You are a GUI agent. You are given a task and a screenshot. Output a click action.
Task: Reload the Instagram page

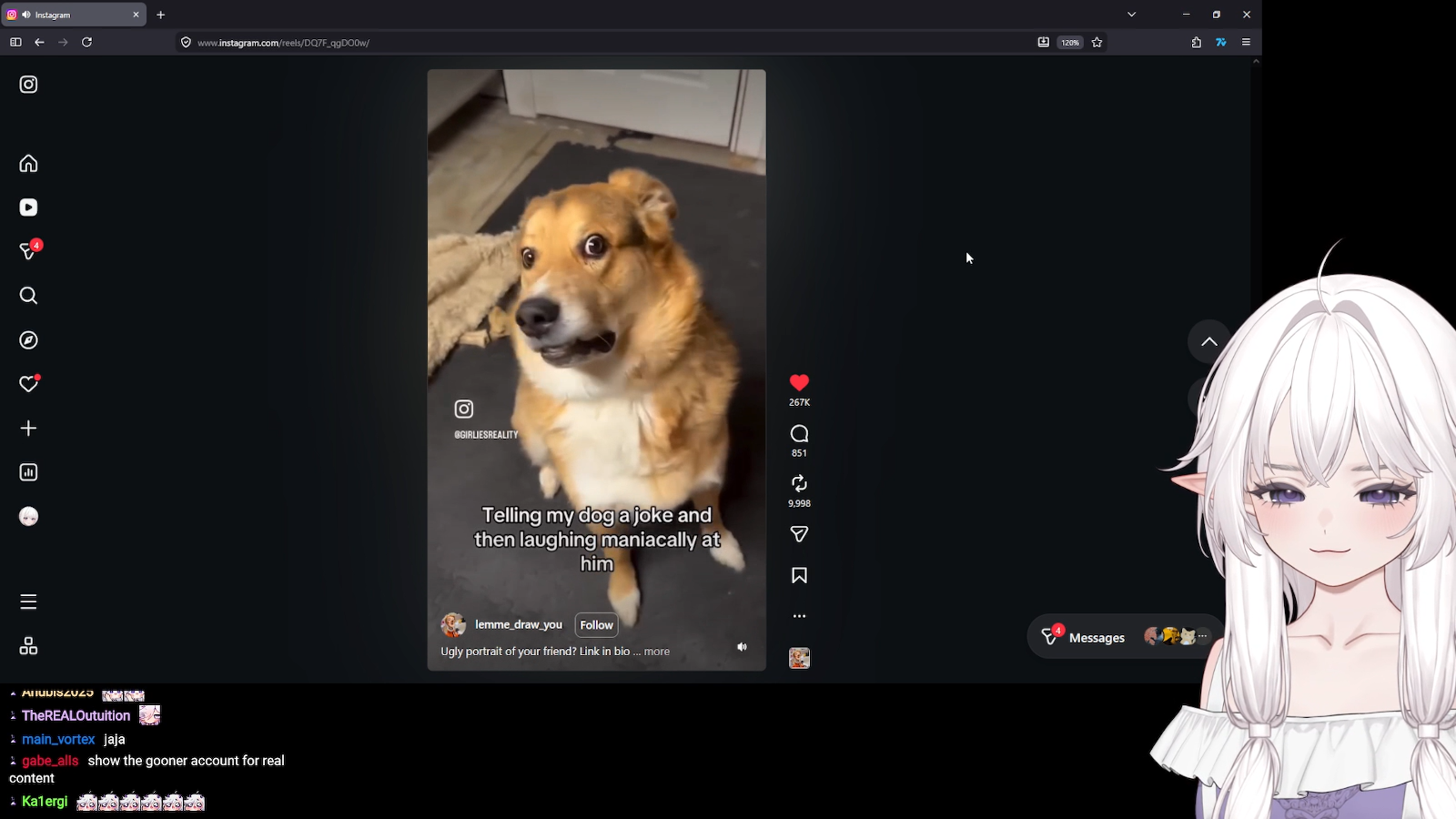click(x=86, y=42)
